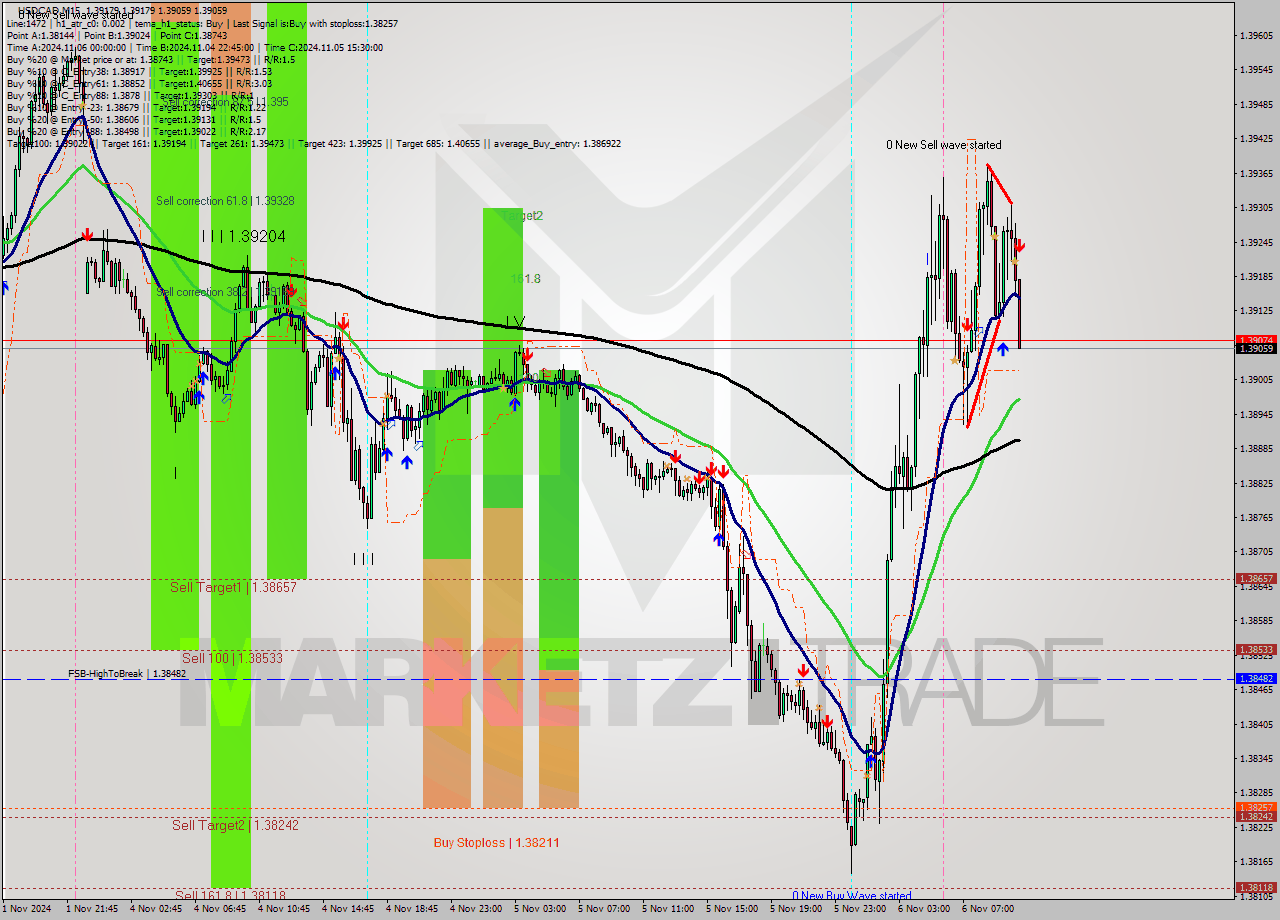Screen dimensions: 1280x920
Task: Click the 'average_Buy_entry: 1.386922' text
Action: (555, 144)
